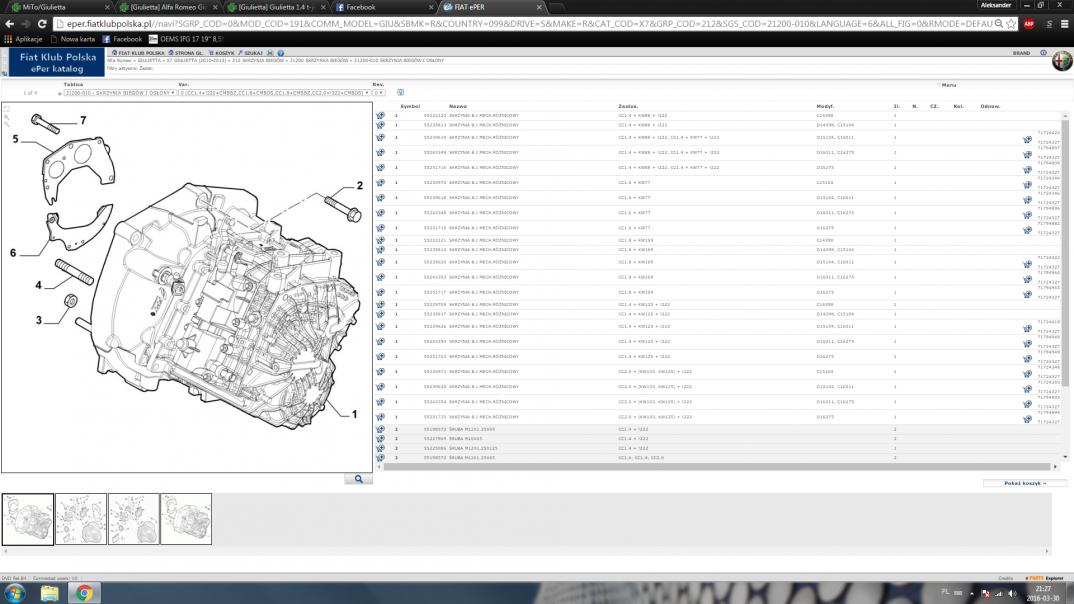Open the Chrome menu icon
Screen dimensions: 1074x604
click(1064, 24)
